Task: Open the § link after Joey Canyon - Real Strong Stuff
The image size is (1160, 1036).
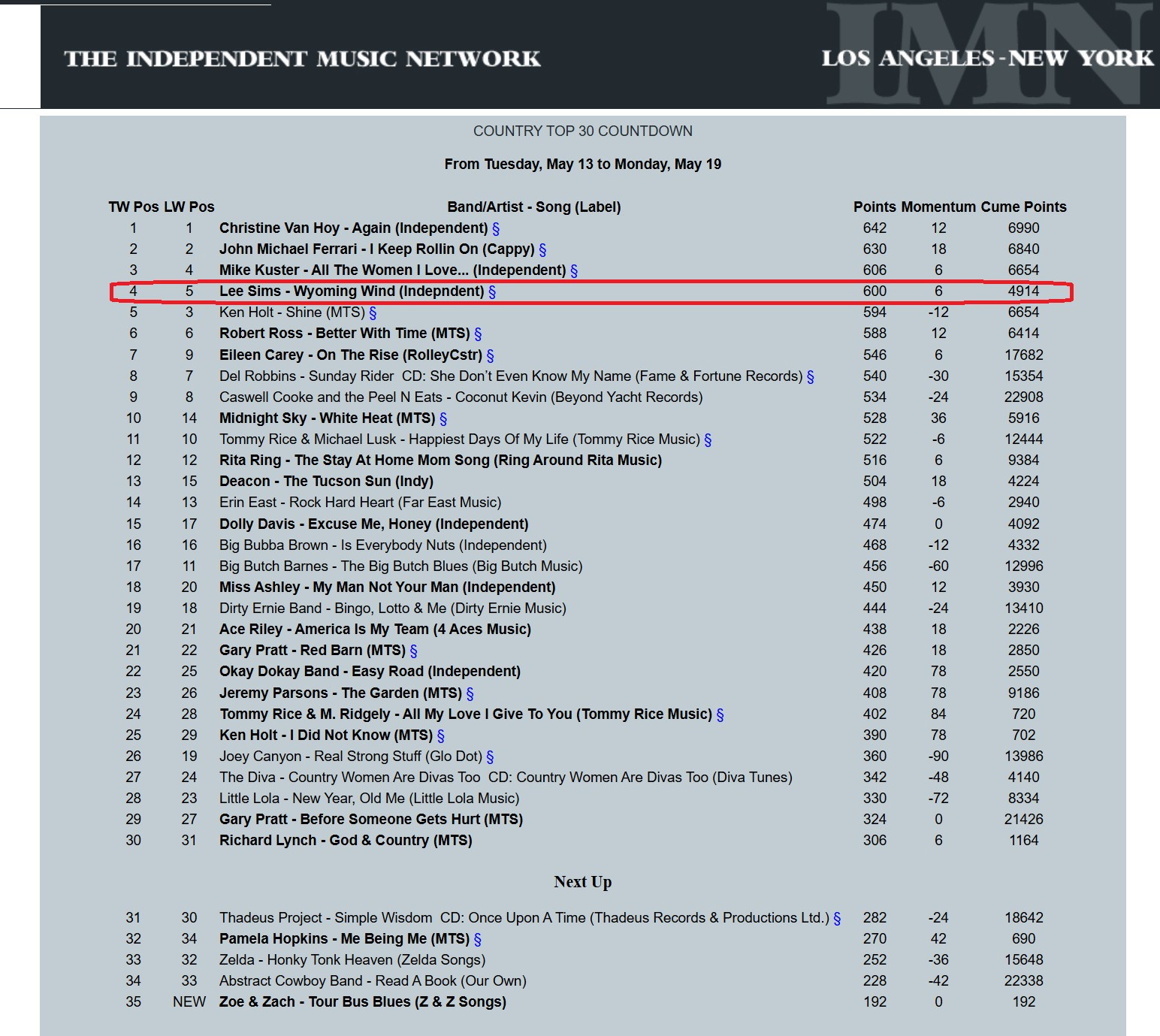Action: pos(491,757)
